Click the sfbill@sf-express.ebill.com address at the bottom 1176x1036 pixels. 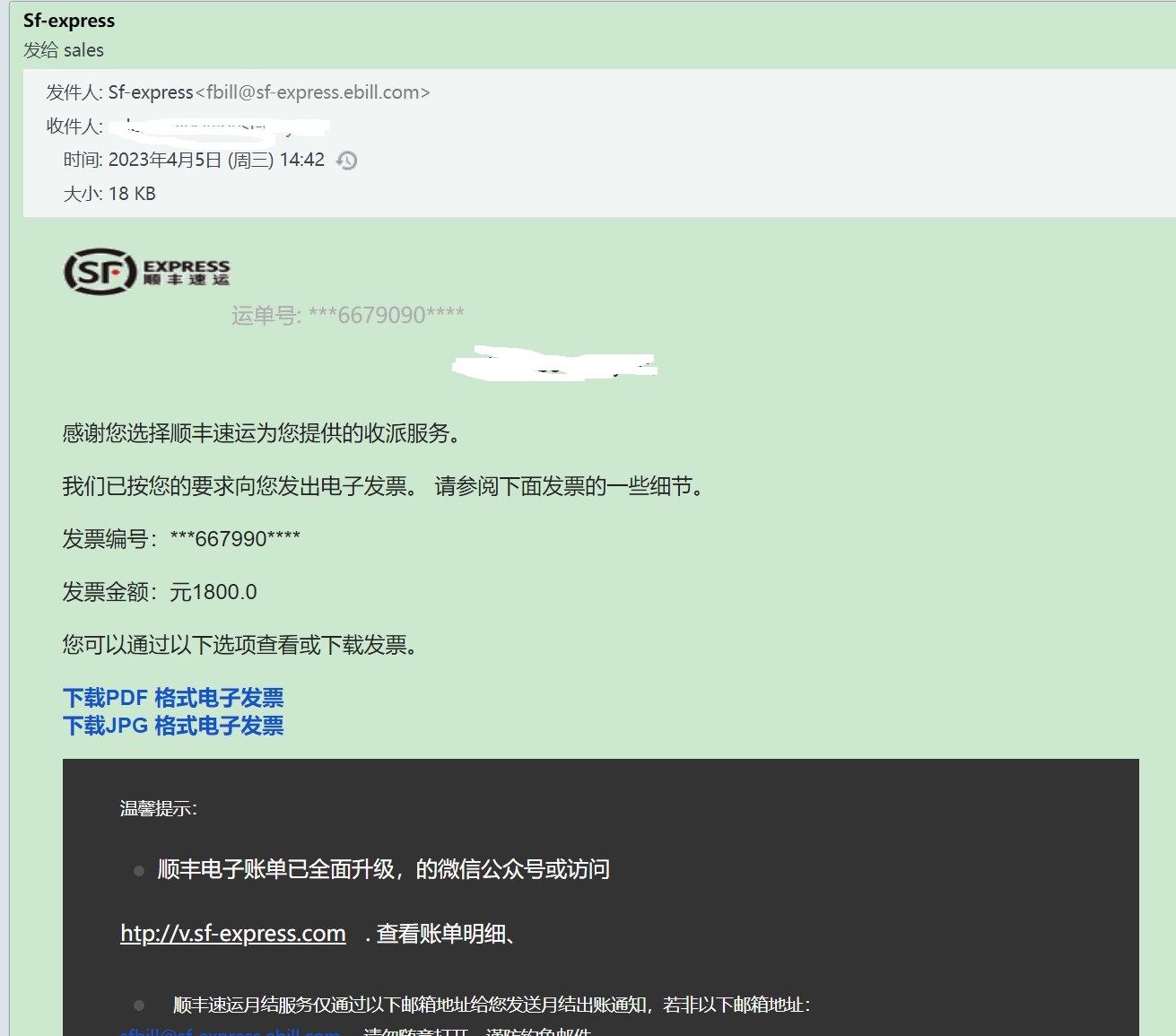click(231, 1032)
